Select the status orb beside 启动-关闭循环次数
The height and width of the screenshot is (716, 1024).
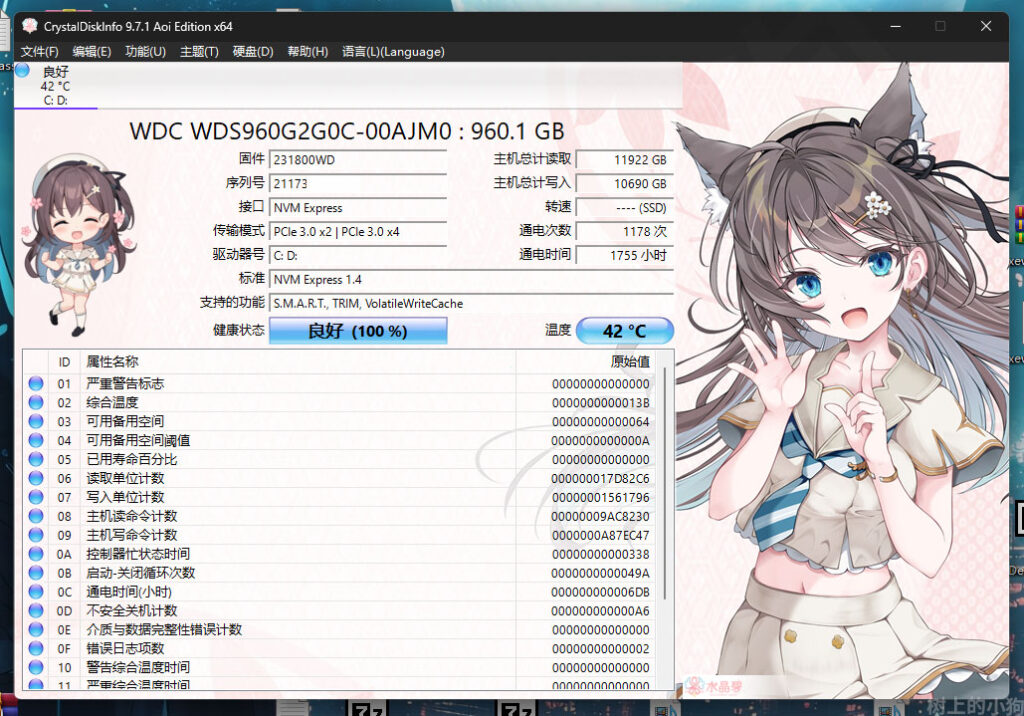click(x=36, y=573)
